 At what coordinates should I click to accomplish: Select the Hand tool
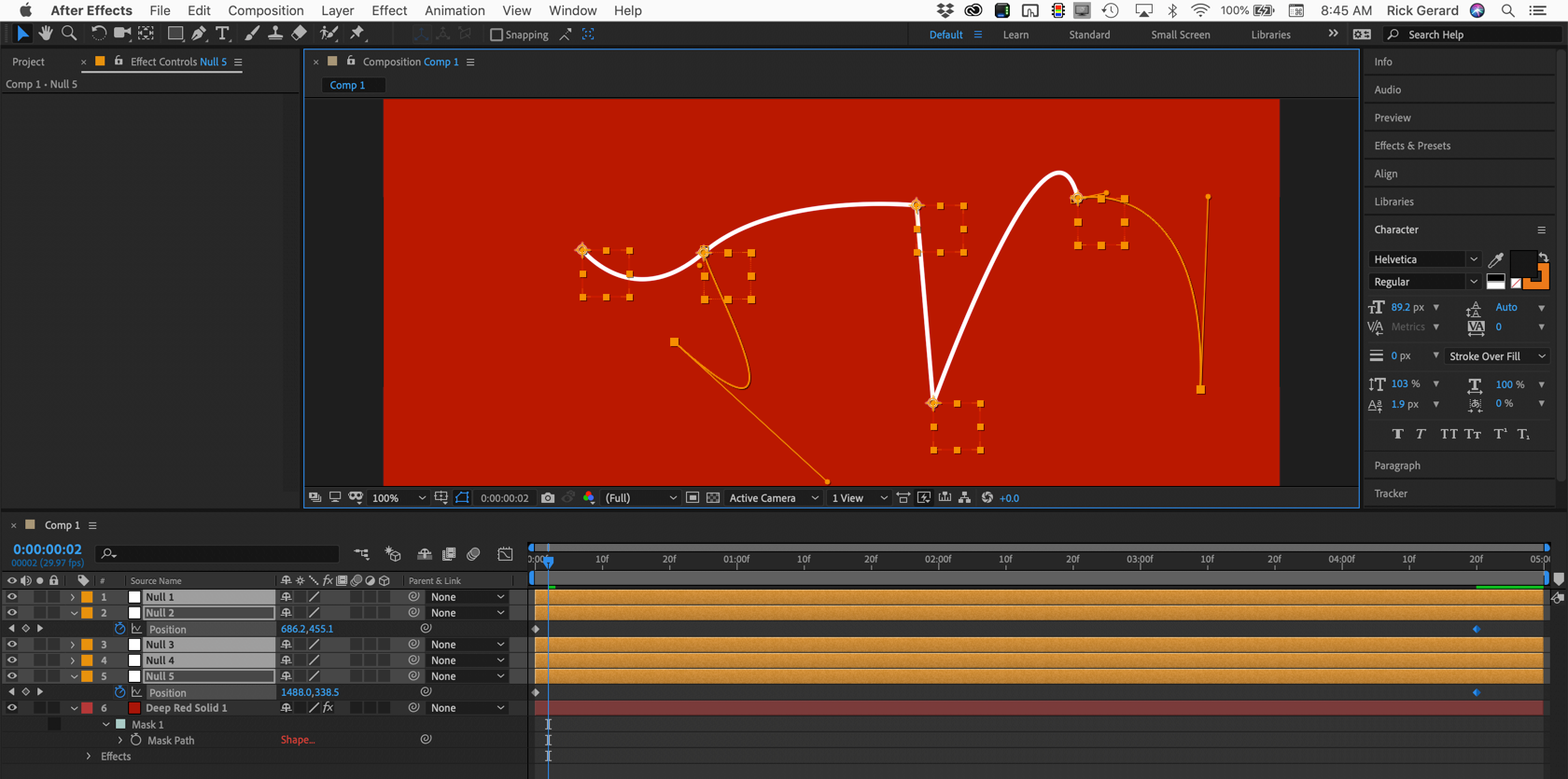pos(45,34)
